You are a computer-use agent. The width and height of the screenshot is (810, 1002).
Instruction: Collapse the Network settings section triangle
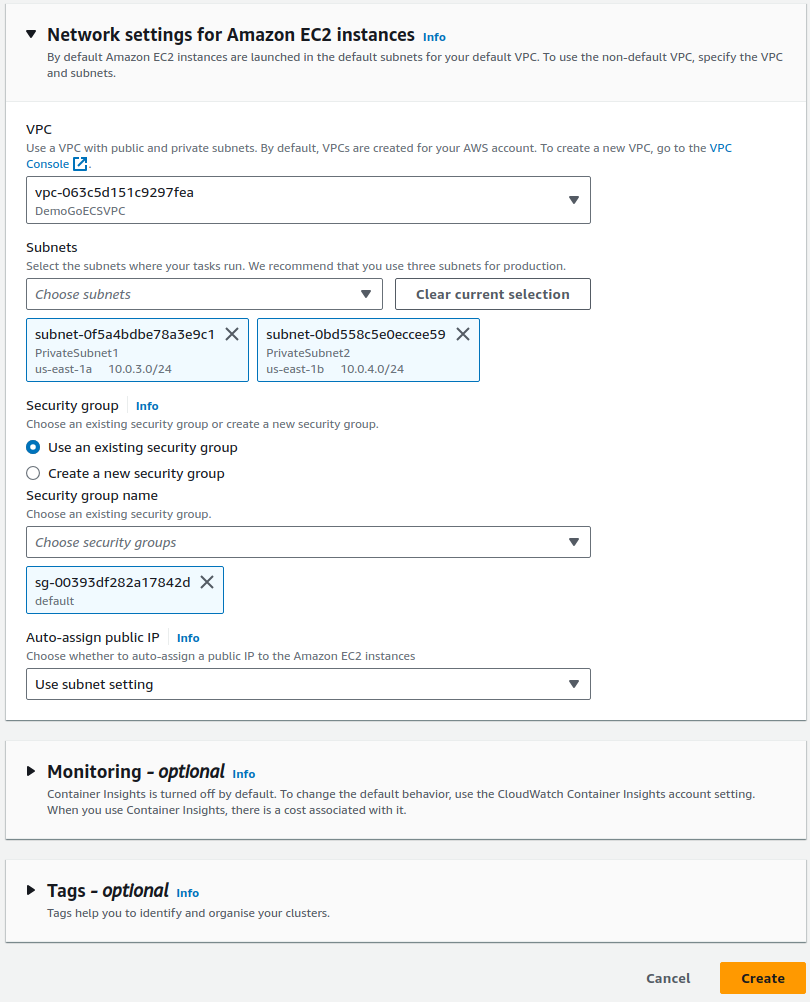pyautogui.click(x=32, y=35)
